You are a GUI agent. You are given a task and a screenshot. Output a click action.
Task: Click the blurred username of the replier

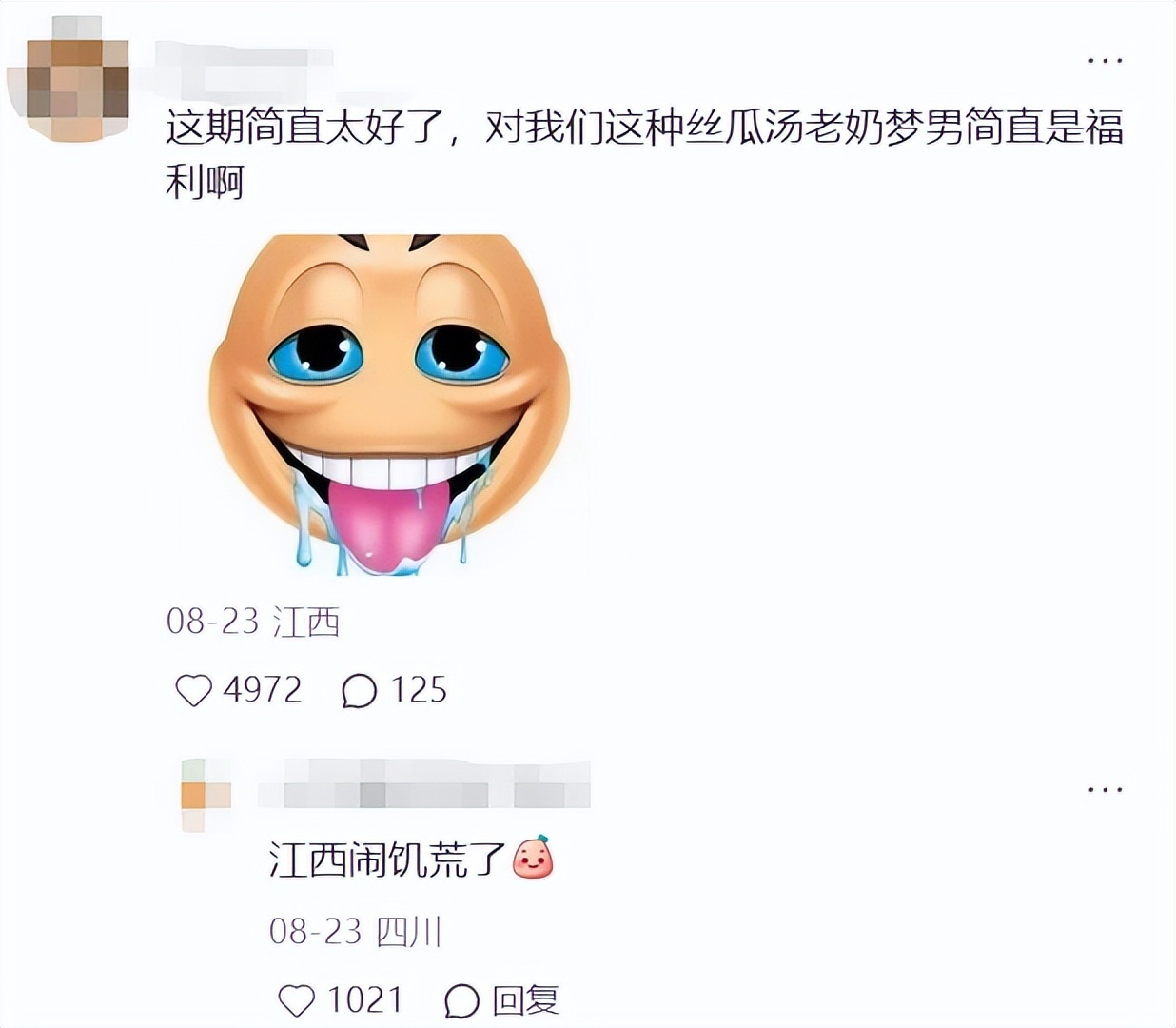pos(425,784)
